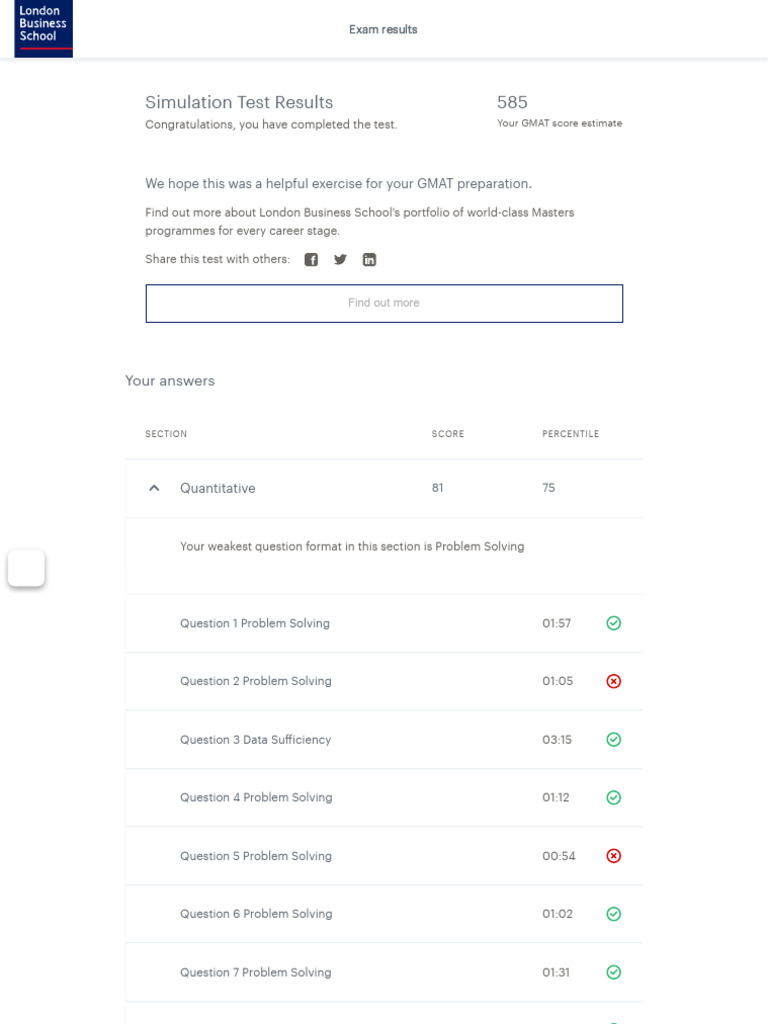Viewport: 768px width, 1024px height.
Task: Collapse the Quantitative section chevron
Action: tap(154, 488)
